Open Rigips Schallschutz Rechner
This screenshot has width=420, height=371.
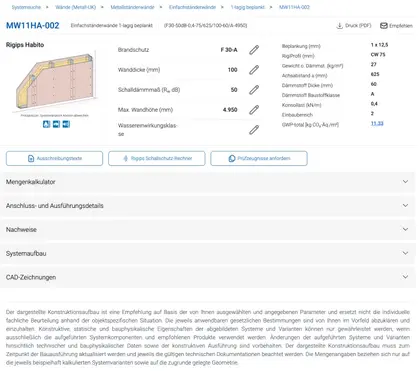pos(157,159)
